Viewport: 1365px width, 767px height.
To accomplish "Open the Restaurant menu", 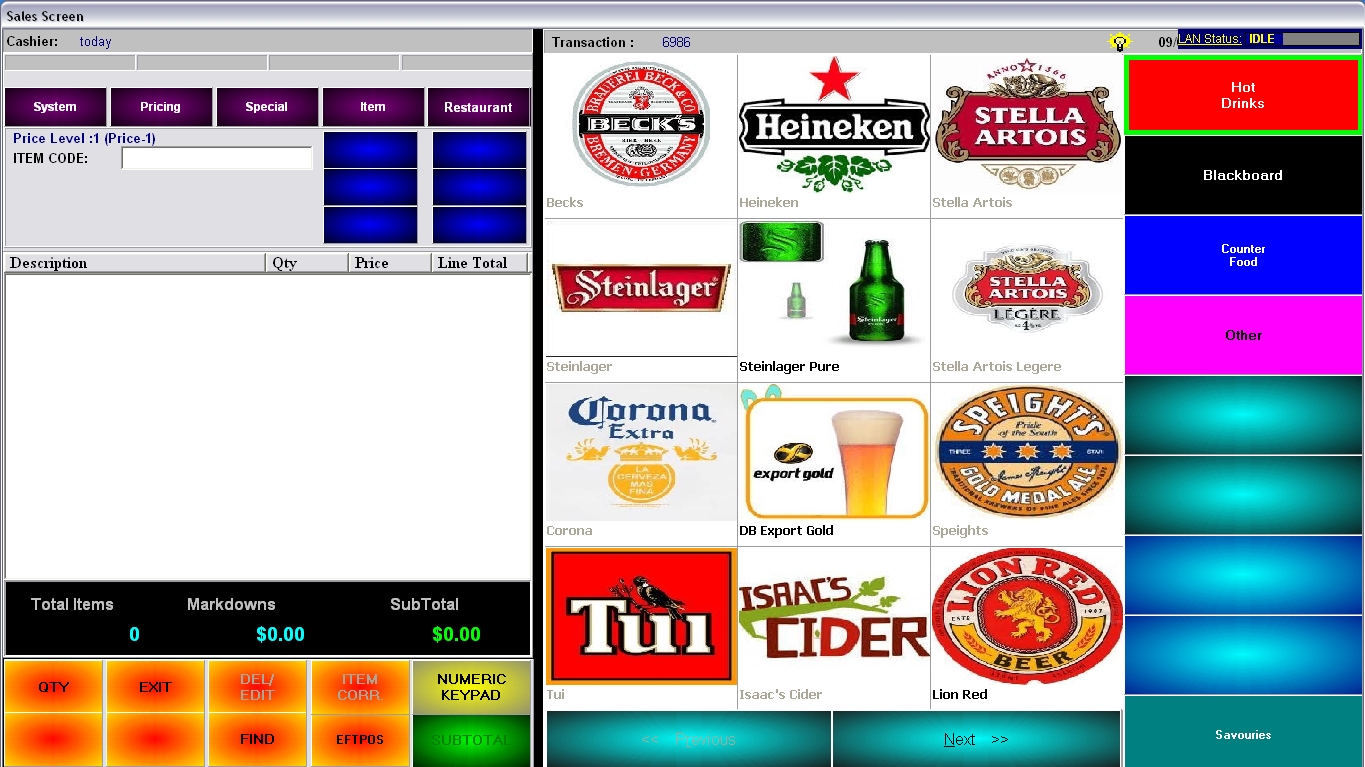I will [479, 107].
